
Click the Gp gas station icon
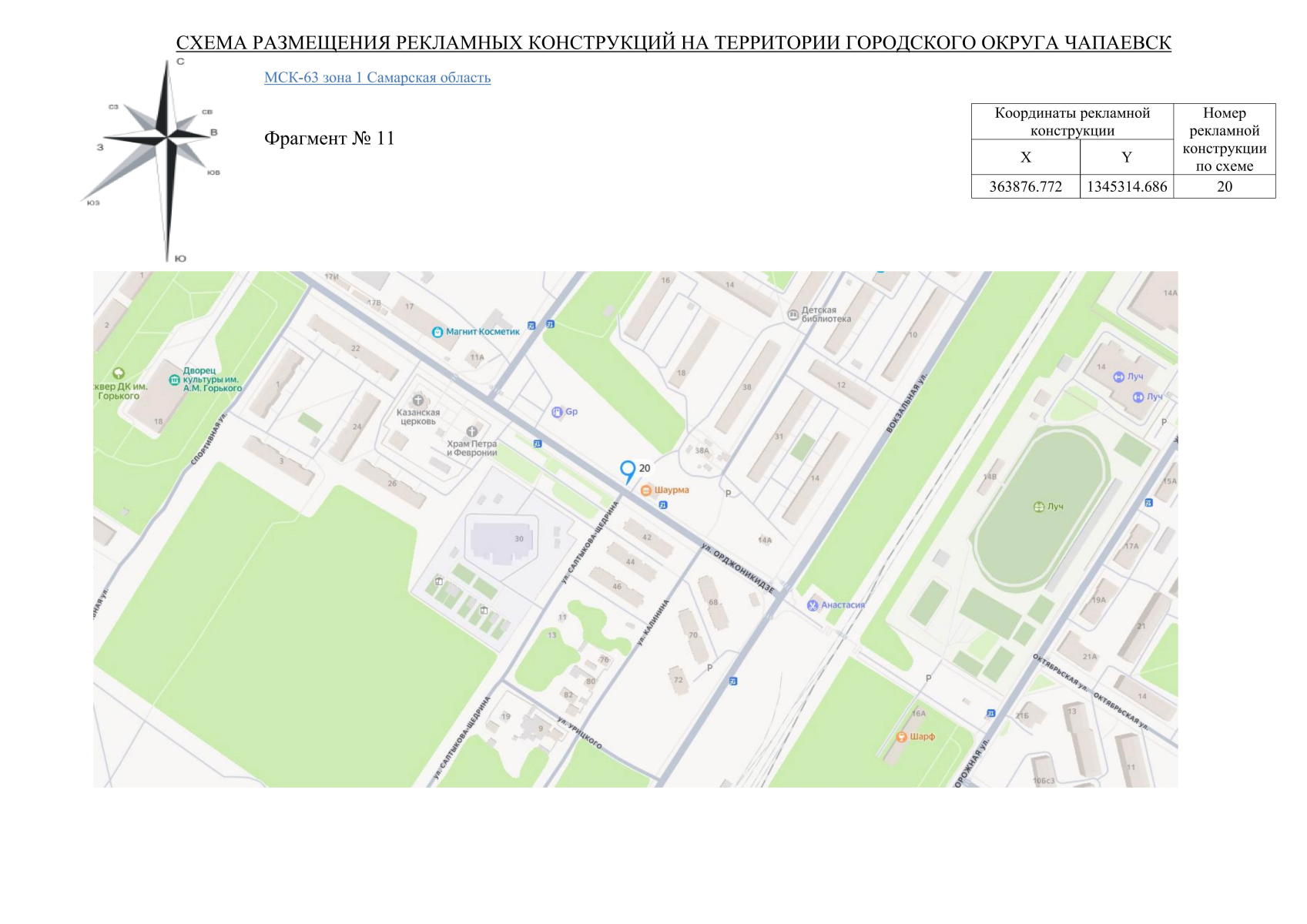[556, 411]
